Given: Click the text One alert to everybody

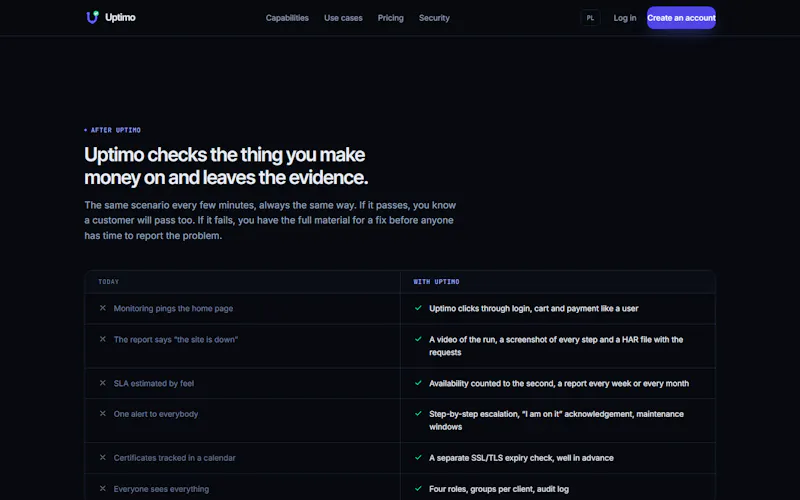Looking at the screenshot, I should pyautogui.click(x=156, y=414).
